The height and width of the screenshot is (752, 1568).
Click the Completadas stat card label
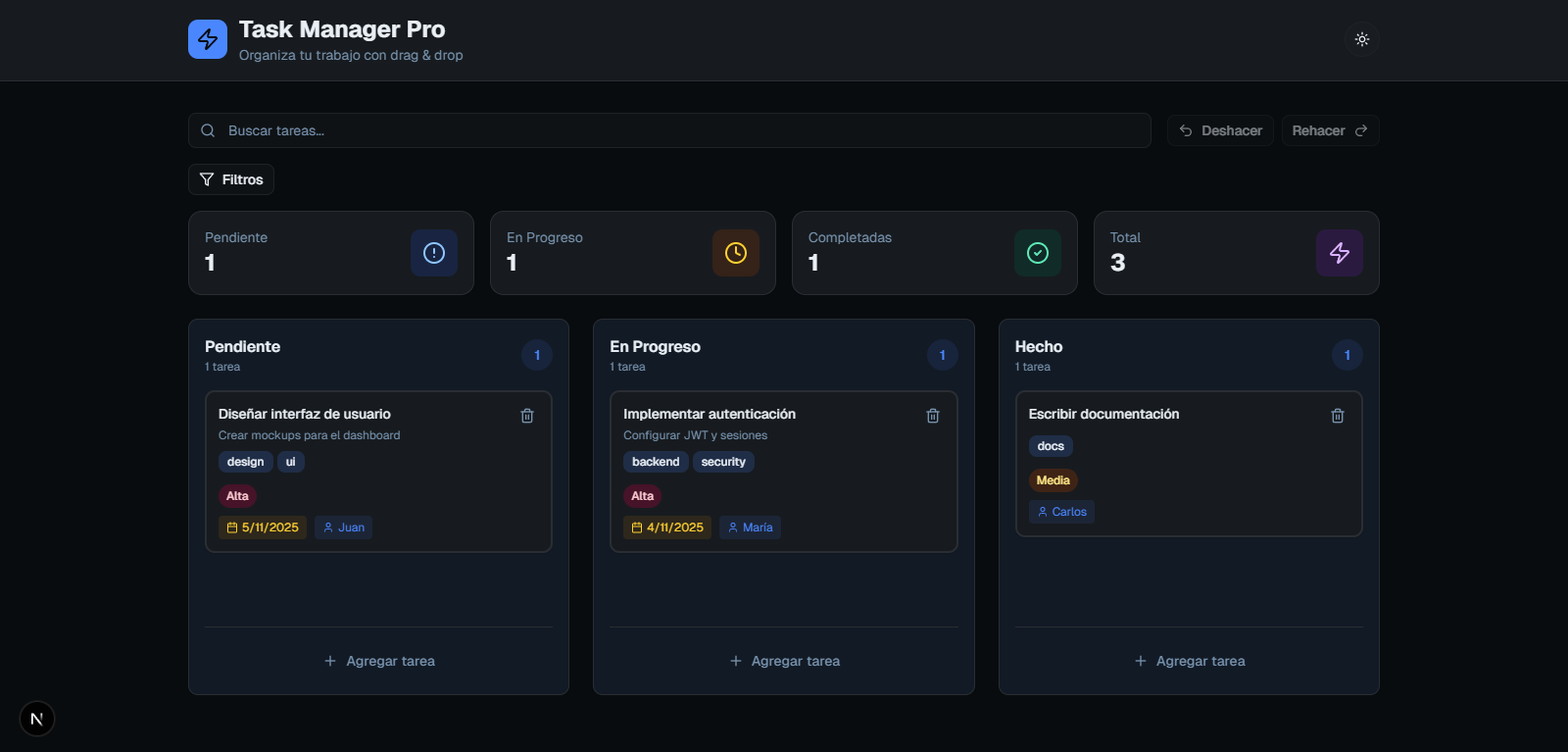pos(851,237)
